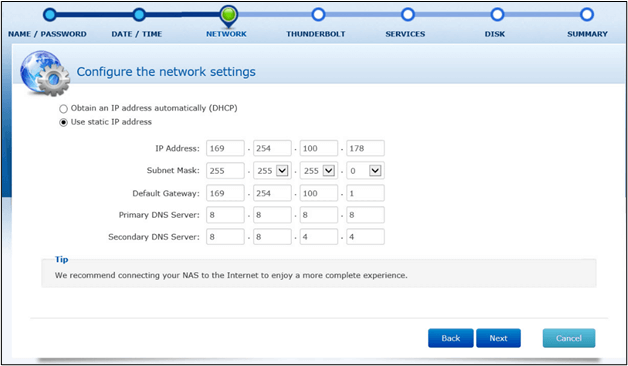The image size is (628, 366).
Task: Go to the SERVICES step label
Action: 405,34
